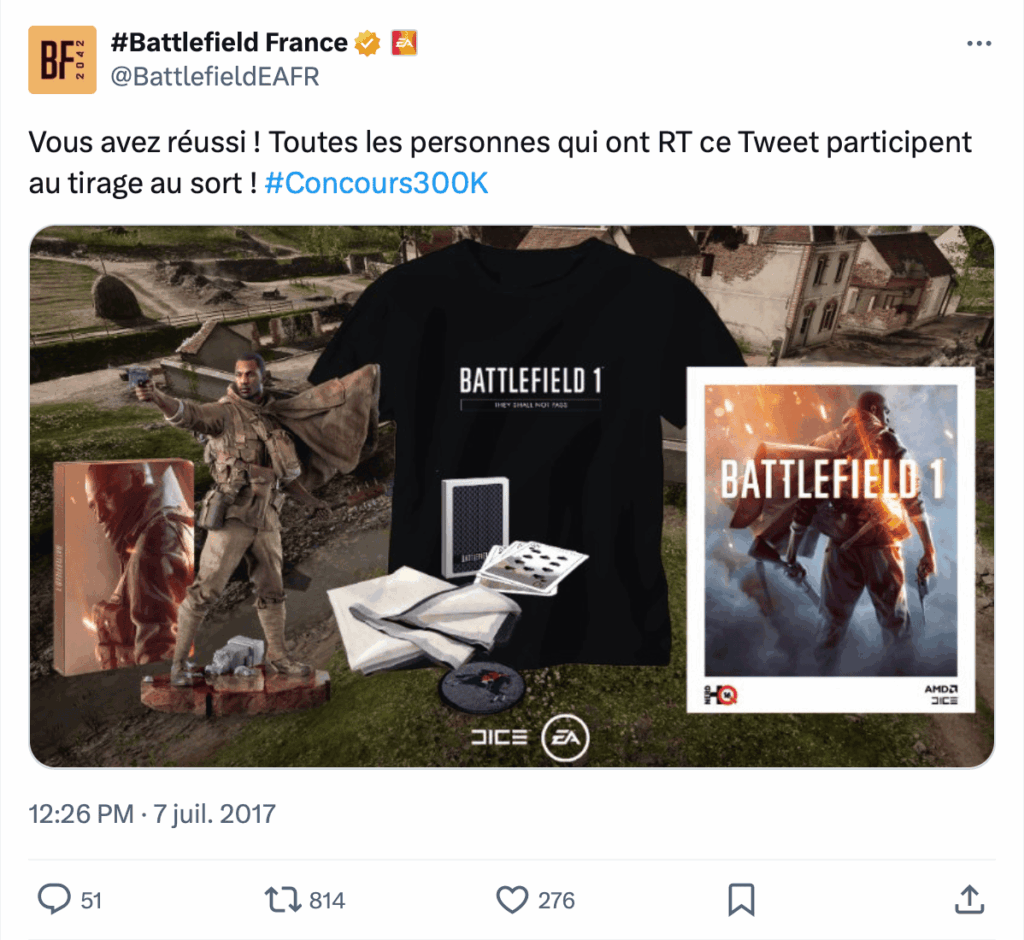This screenshot has height=940, width=1024.
Task: View the 51 replies count
Action: (91, 901)
